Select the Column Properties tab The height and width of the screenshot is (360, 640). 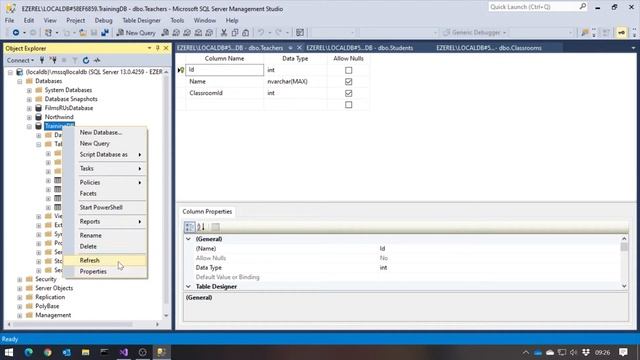click(x=207, y=211)
